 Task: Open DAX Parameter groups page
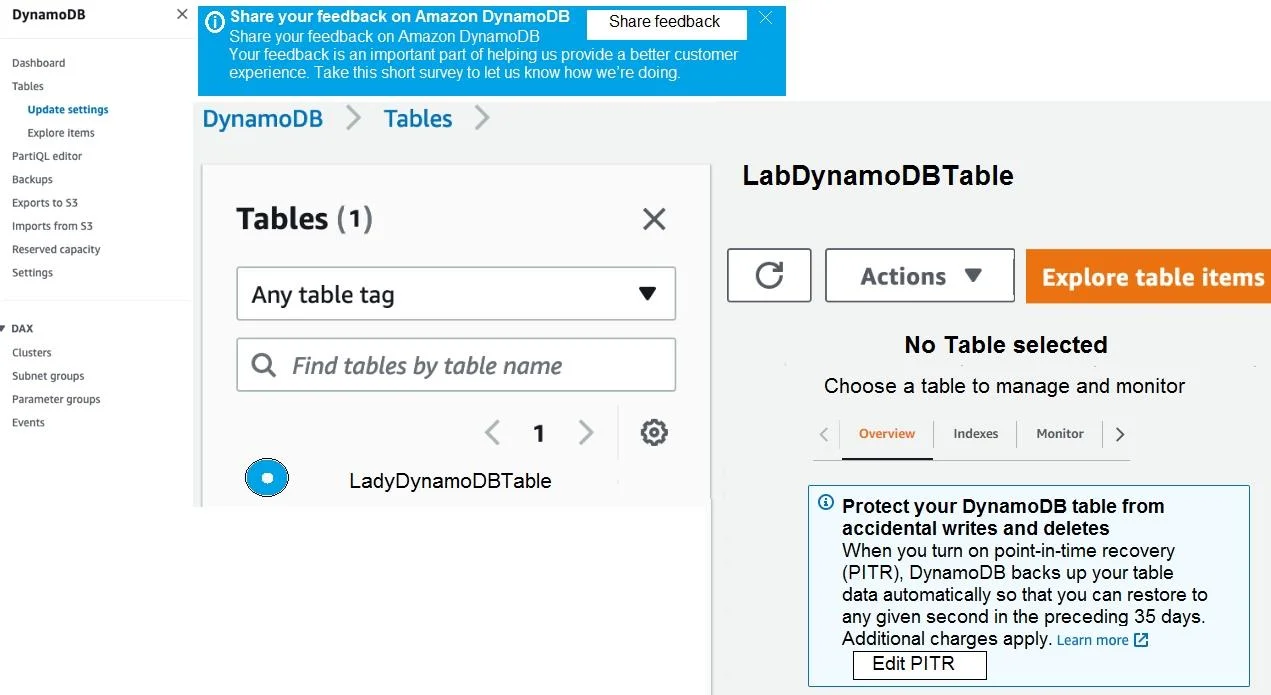click(56, 399)
